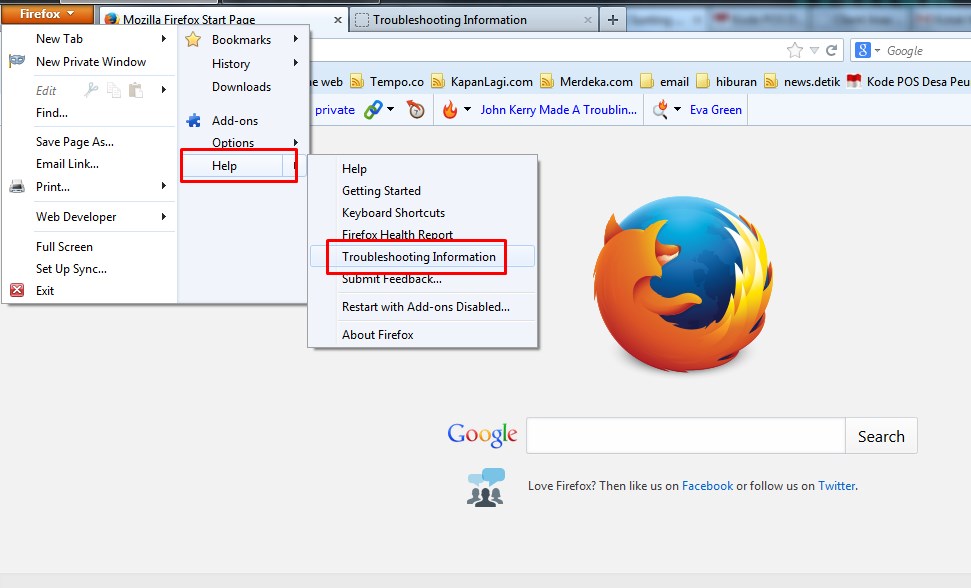Open dropdown beside the magnifier icon

tap(677, 110)
